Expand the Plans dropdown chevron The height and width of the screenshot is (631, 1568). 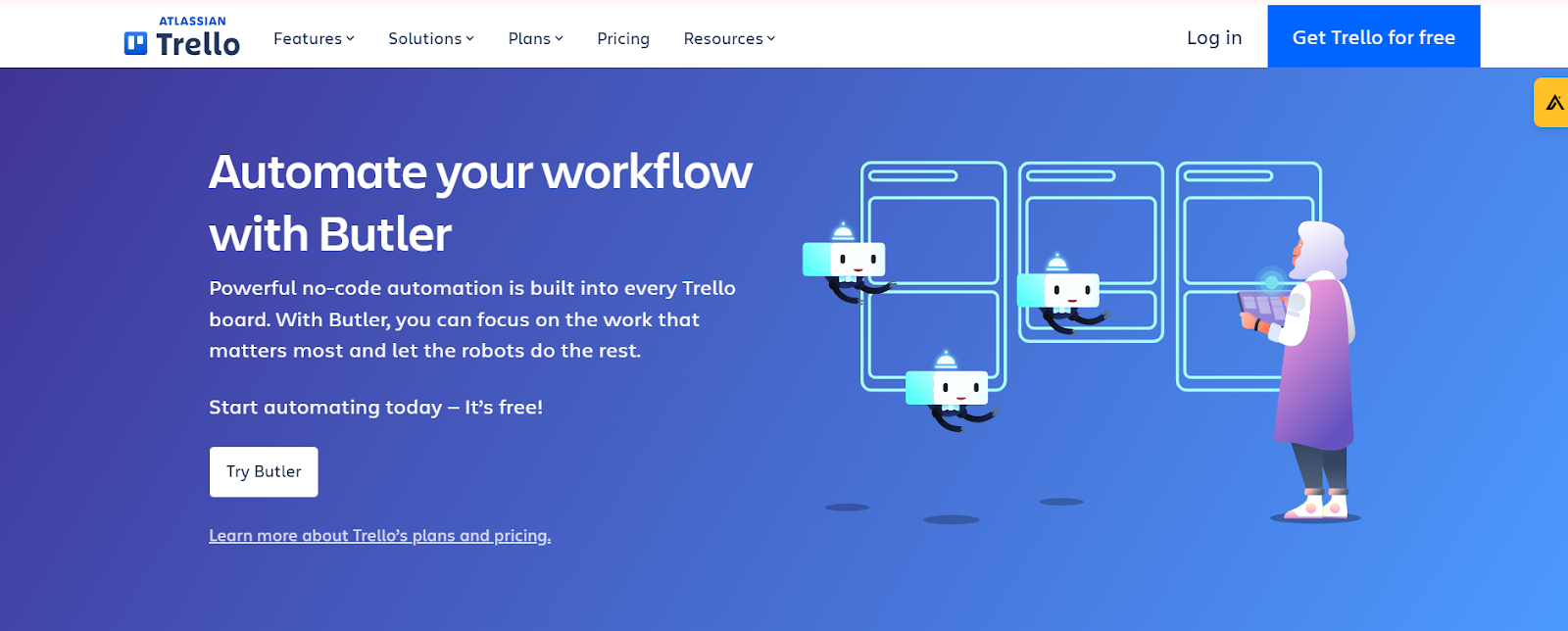(559, 39)
